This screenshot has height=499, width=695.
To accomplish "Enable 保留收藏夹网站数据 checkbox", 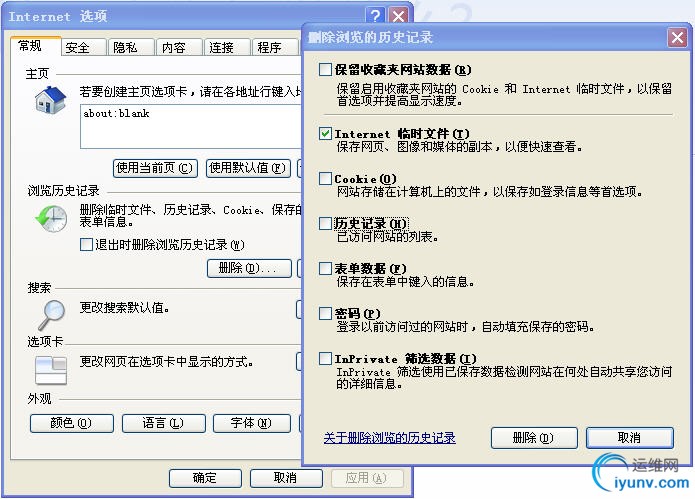I will click(x=325, y=69).
